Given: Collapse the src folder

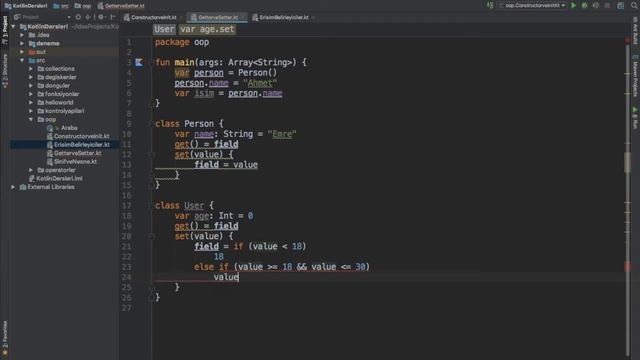Looking at the screenshot, I should [x=22, y=60].
